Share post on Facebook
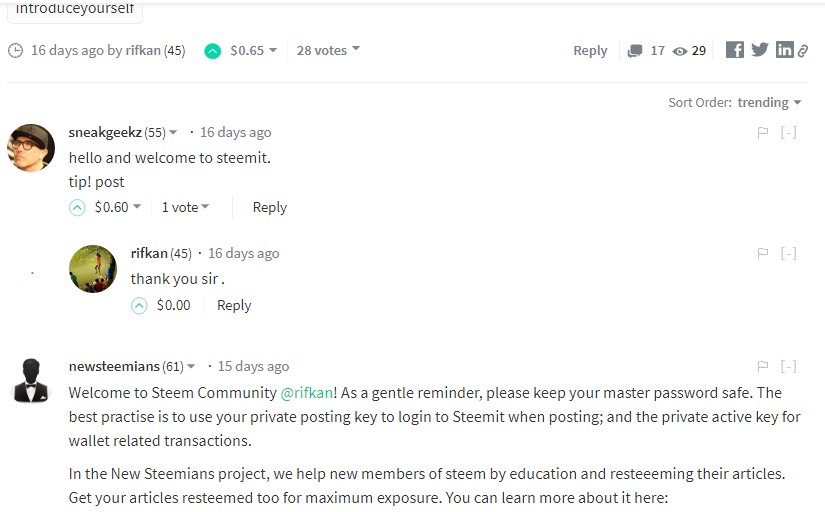Viewport: 825px width, 512px height. (735, 50)
